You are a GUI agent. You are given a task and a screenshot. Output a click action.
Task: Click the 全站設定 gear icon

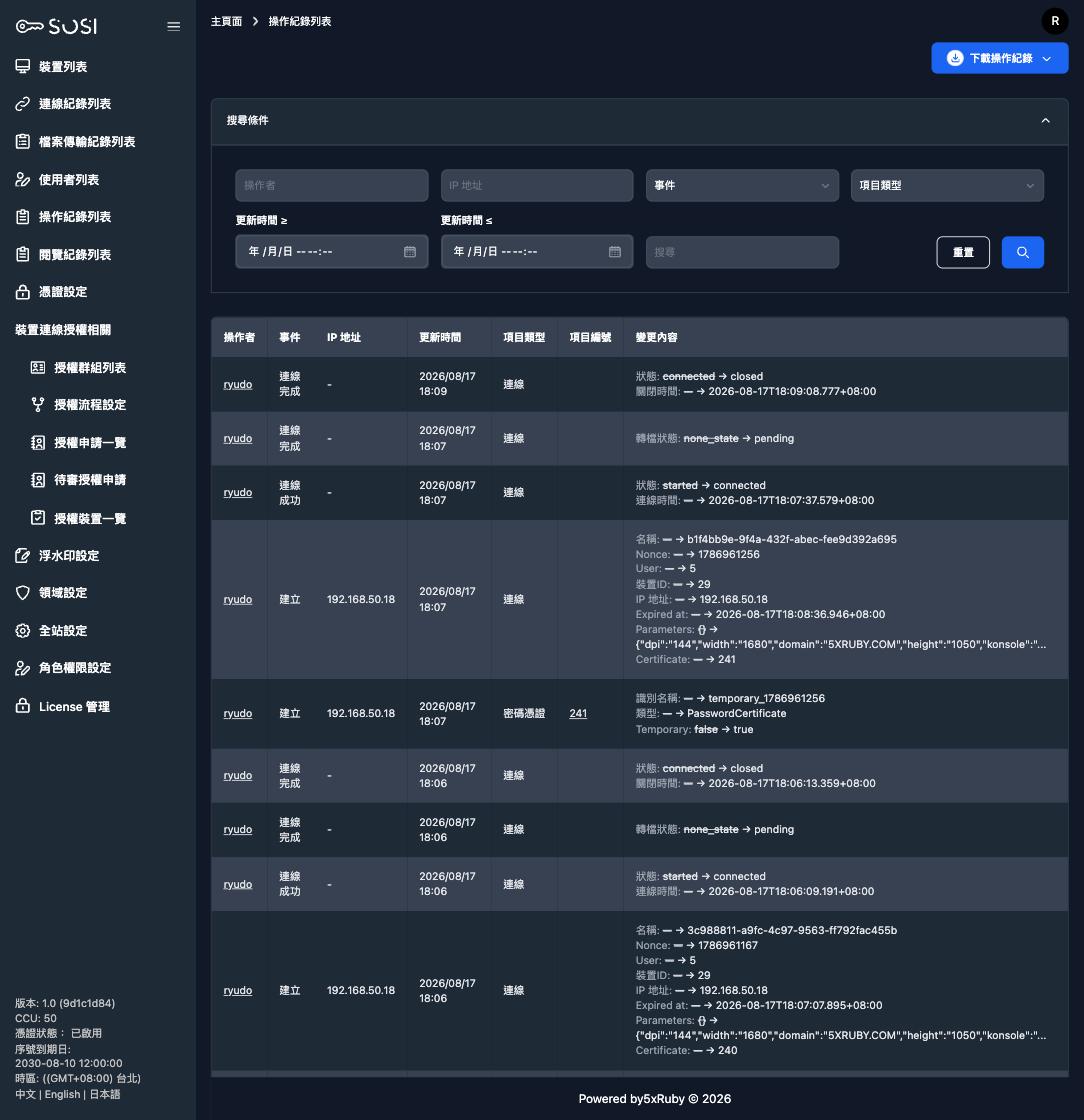23,630
